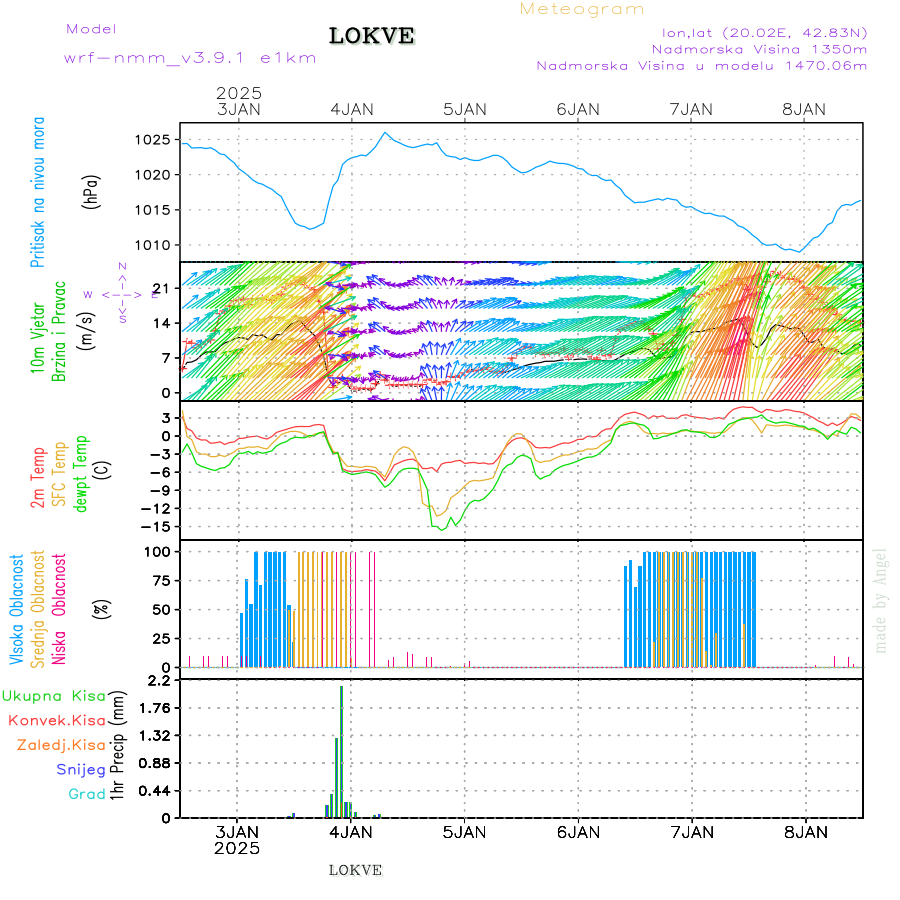Click the red '2m Temp' legend label
This screenshot has width=900, height=900.
(37, 478)
